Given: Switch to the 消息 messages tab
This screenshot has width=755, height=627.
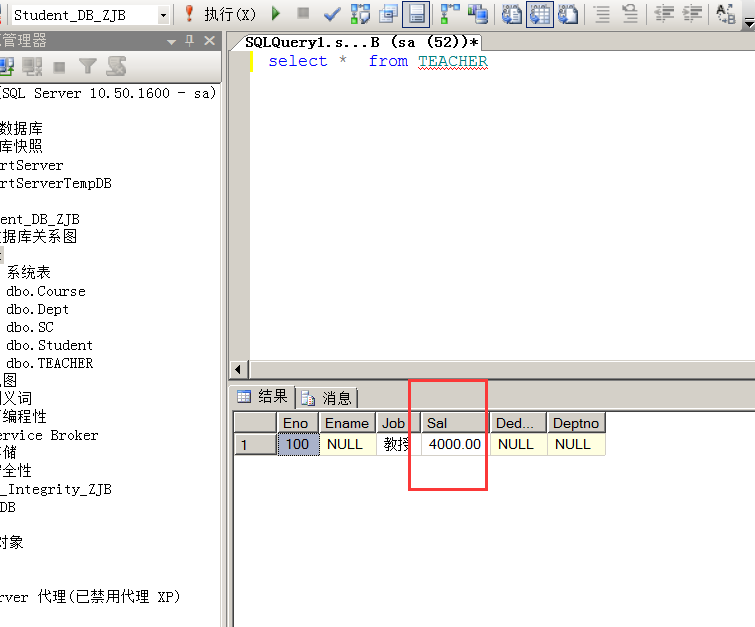Looking at the screenshot, I should tap(327, 398).
